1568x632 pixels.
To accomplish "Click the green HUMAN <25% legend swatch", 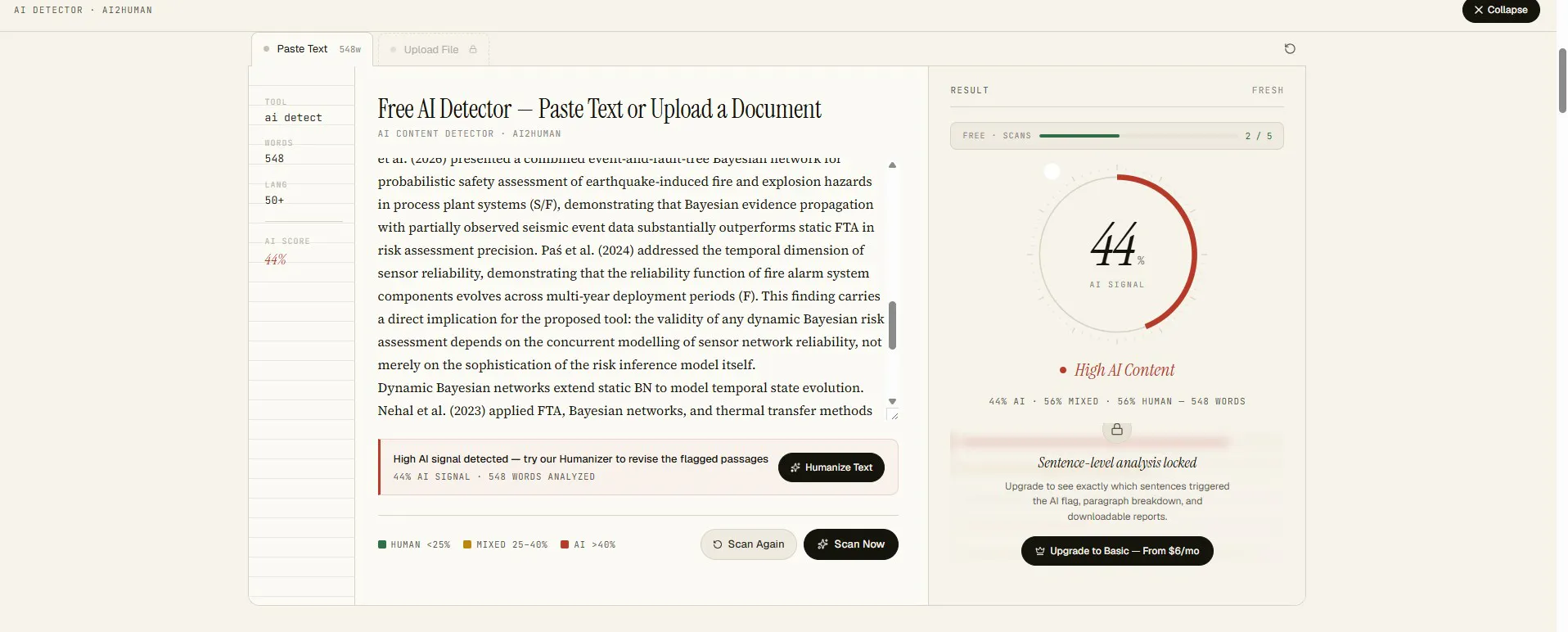I will pyautogui.click(x=382, y=544).
